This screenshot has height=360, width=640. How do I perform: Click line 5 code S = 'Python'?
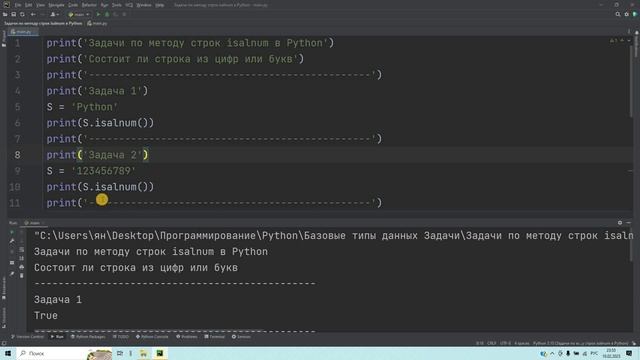coord(82,107)
